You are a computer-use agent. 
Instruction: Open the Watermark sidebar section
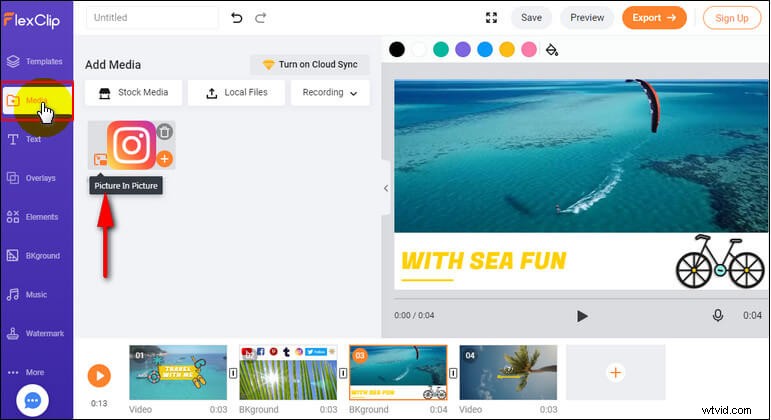pos(35,333)
